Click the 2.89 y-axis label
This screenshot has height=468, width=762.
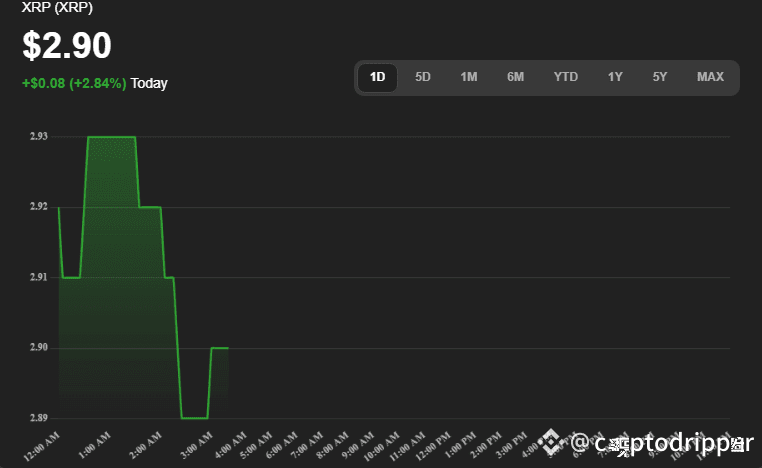click(x=39, y=418)
